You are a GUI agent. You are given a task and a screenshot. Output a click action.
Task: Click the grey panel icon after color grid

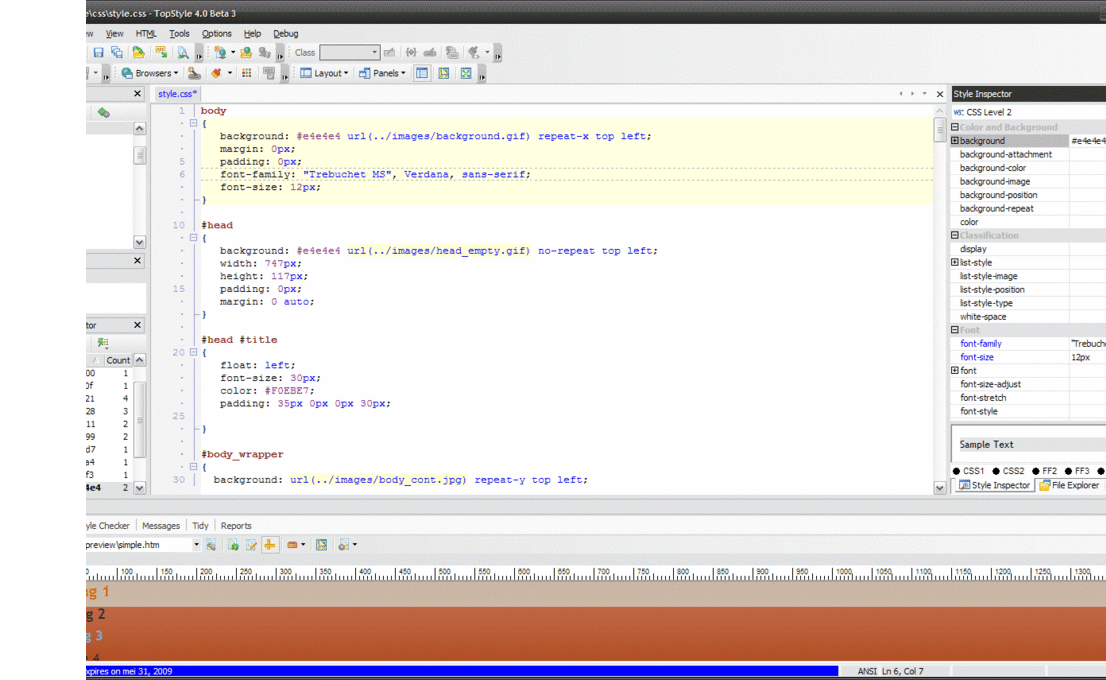269,73
